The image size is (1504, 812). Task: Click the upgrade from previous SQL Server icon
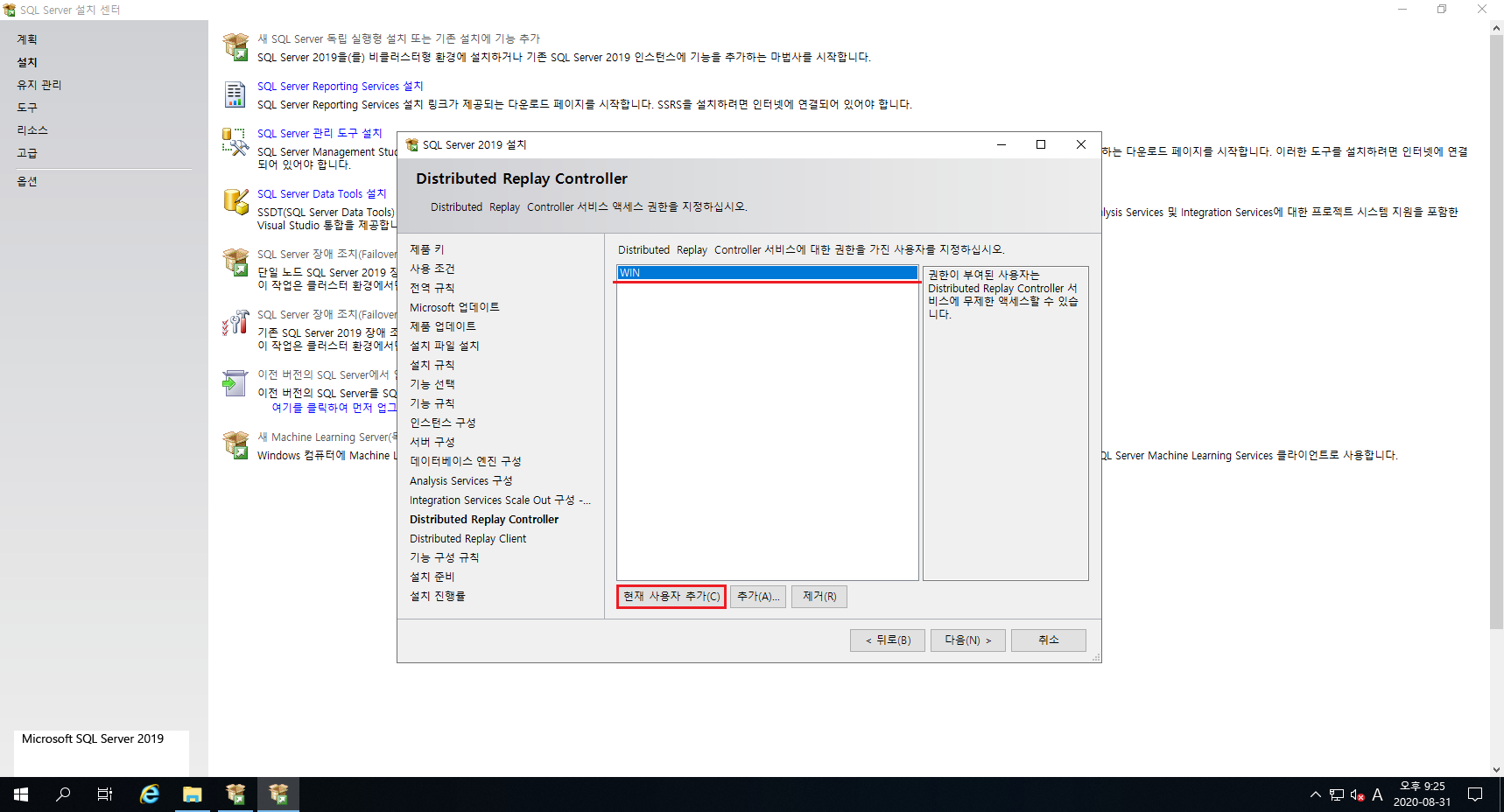point(235,383)
